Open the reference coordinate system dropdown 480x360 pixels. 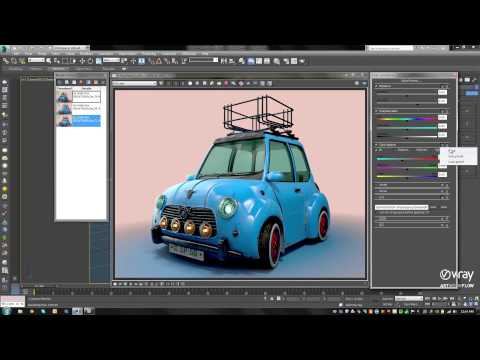coord(111,60)
